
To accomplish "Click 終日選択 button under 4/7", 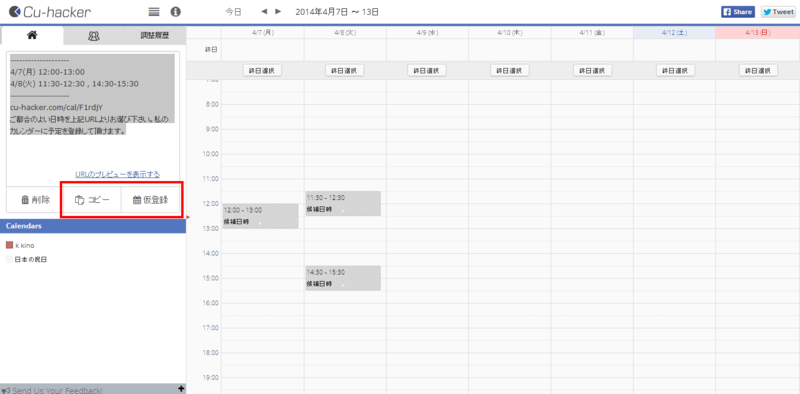I will point(262,71).
